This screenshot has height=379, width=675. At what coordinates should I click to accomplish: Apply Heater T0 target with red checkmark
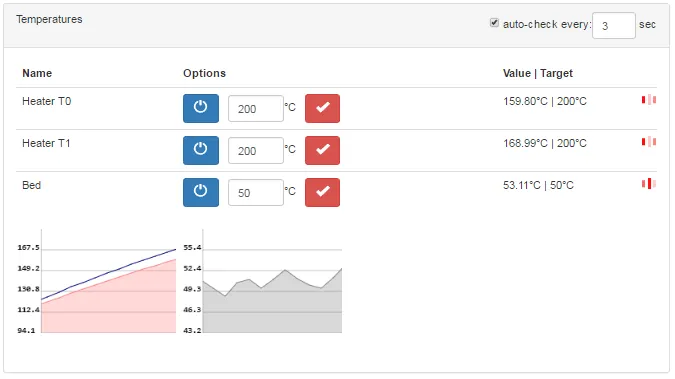click(322, 109)
